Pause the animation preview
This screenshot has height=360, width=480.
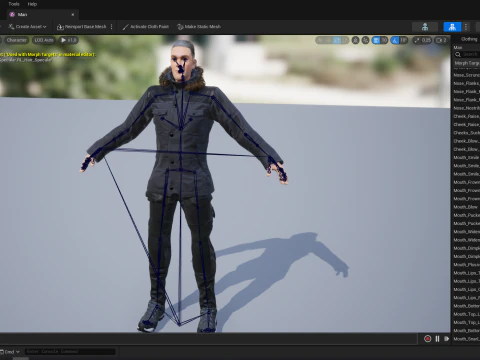(437, 339)
